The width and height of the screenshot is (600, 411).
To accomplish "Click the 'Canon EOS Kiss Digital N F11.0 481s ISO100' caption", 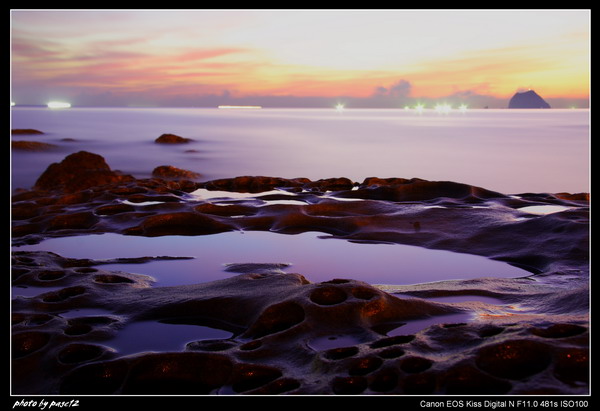I will [504, 404].
